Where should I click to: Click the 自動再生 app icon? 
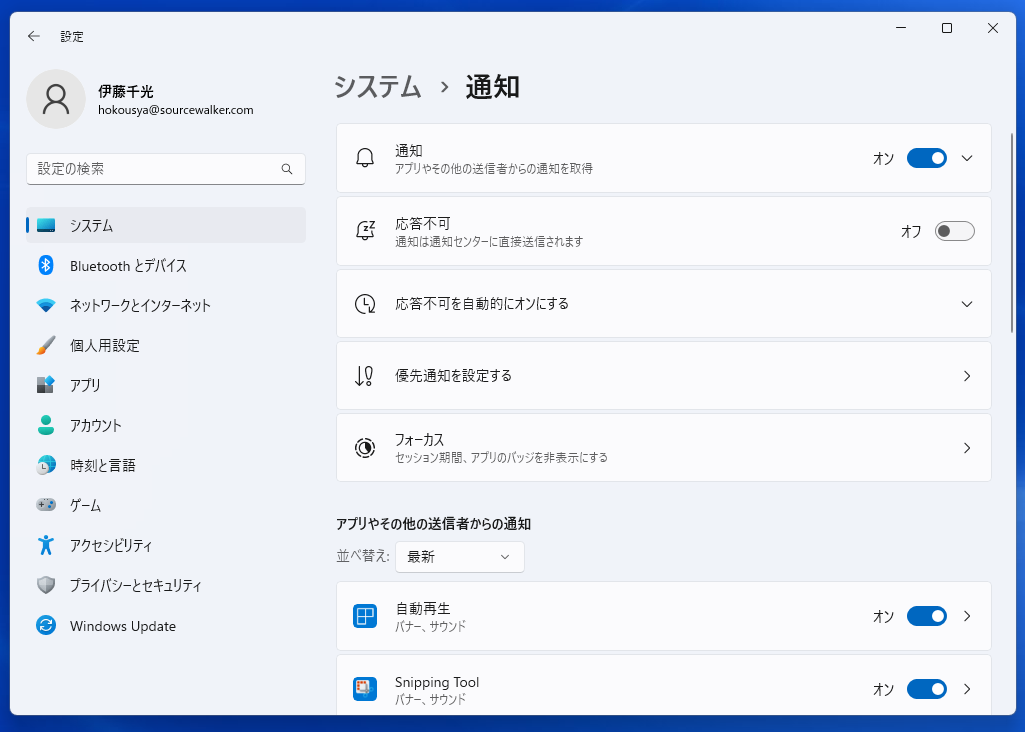point(365,616)
